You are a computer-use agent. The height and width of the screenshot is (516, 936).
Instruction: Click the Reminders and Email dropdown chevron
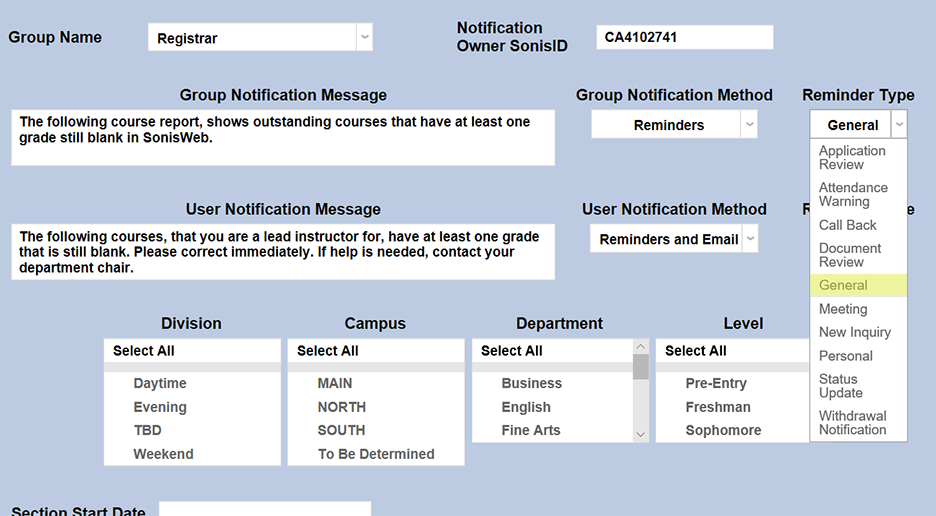[x=750, y=239]
